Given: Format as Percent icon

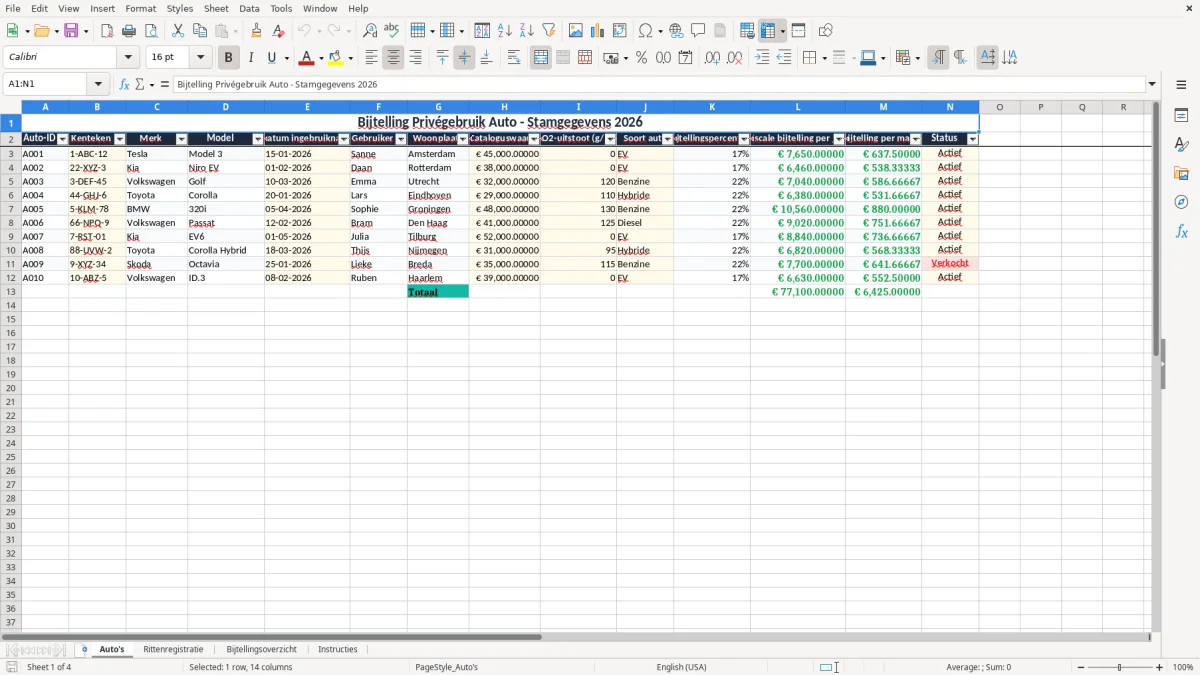Looking at the screenshot, I should pyautogui.click(x=641, y=58).
